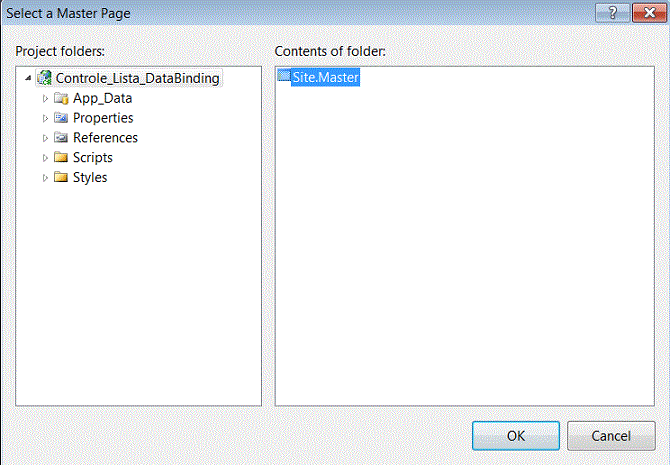Click the Scripts folder icon

tap(61, 157)
